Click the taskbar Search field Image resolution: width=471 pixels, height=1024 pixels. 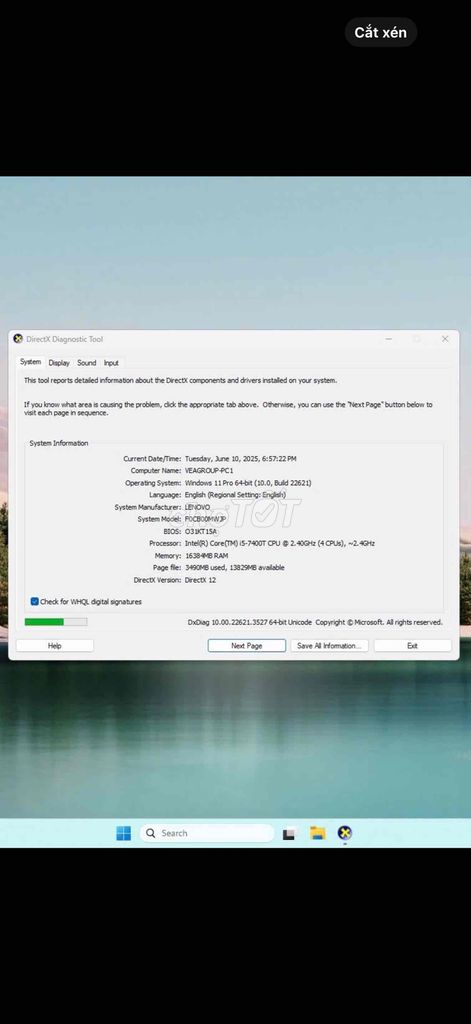206,833
